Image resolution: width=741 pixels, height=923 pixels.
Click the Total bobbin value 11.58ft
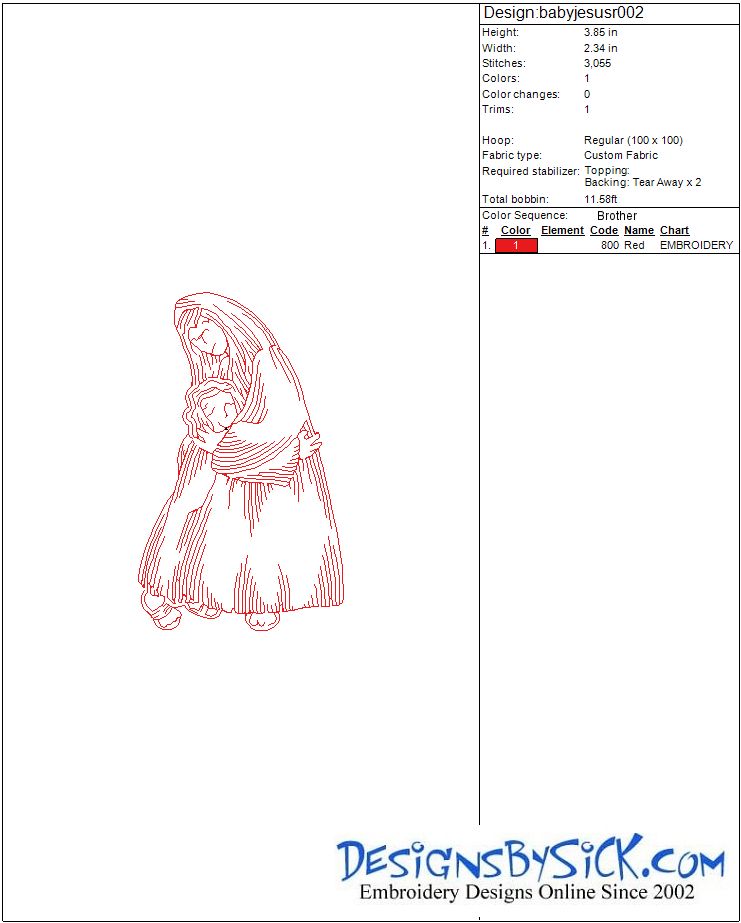pos(601,199)
